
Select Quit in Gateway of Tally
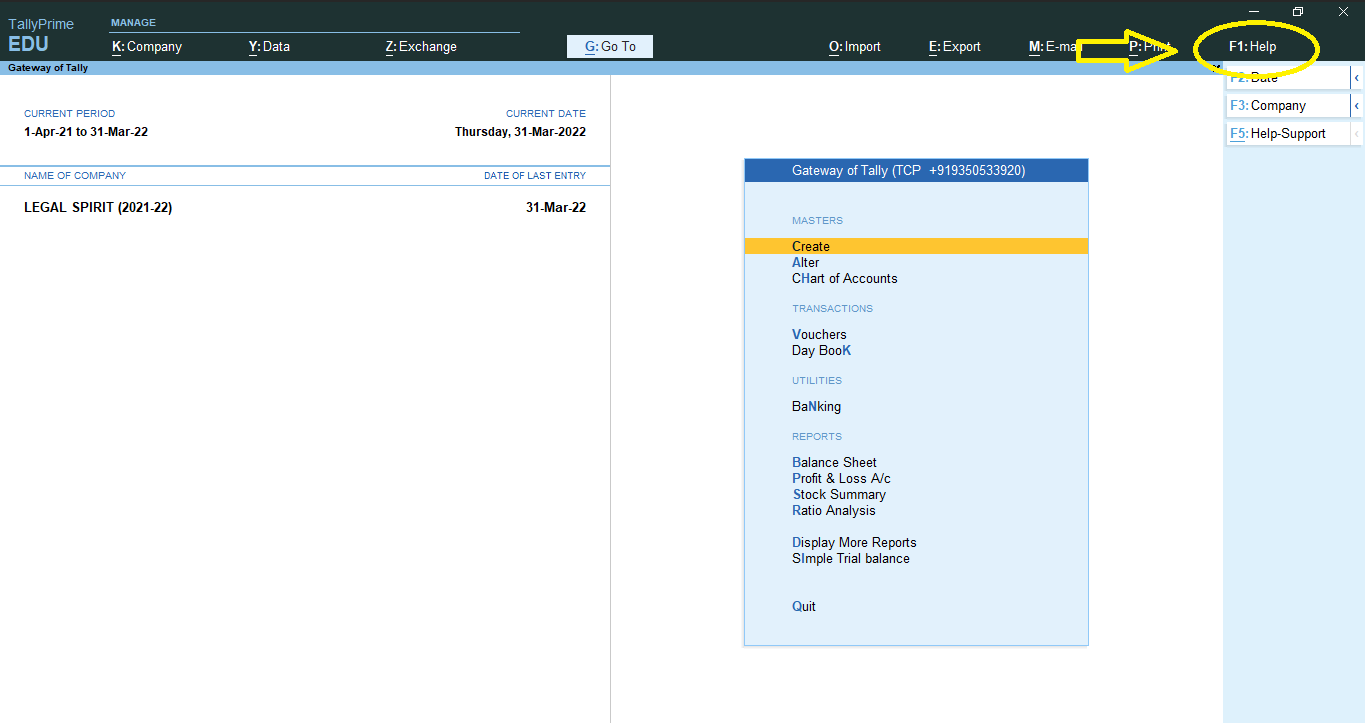coord(804,607)
